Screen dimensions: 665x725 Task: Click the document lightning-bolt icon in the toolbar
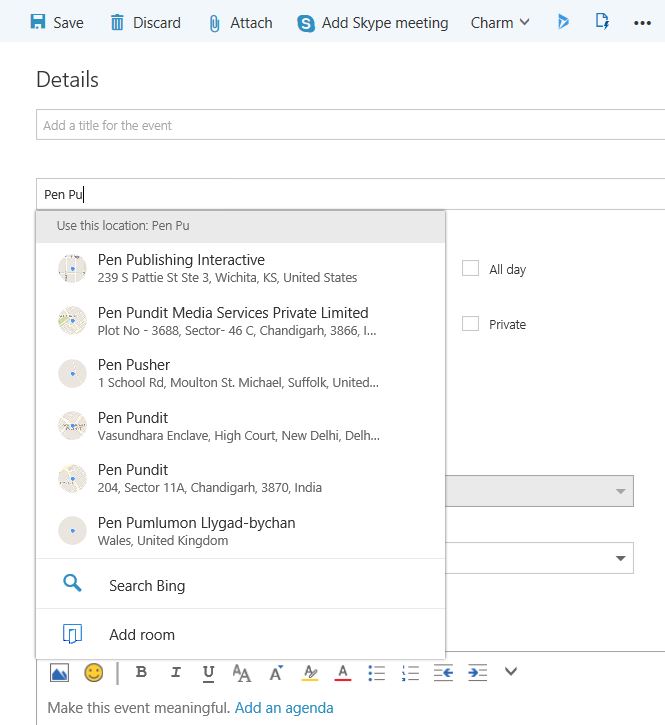(x=602, y=21)
